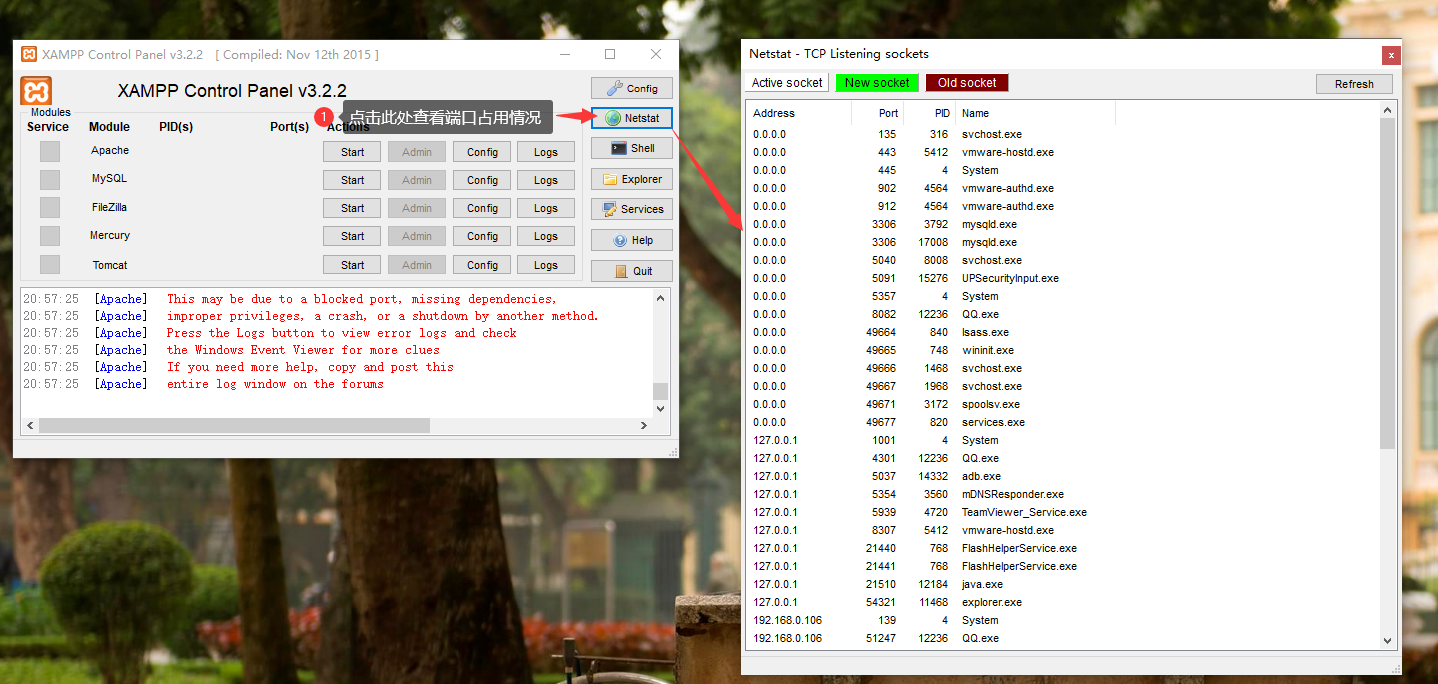Click the green New socket legend

pos(877,83)
